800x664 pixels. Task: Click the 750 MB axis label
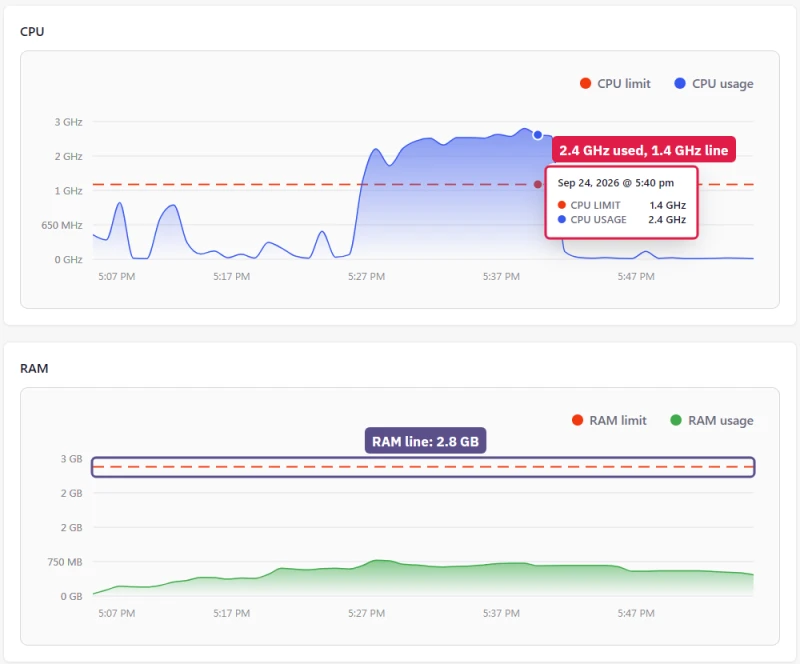coord(65,562)
